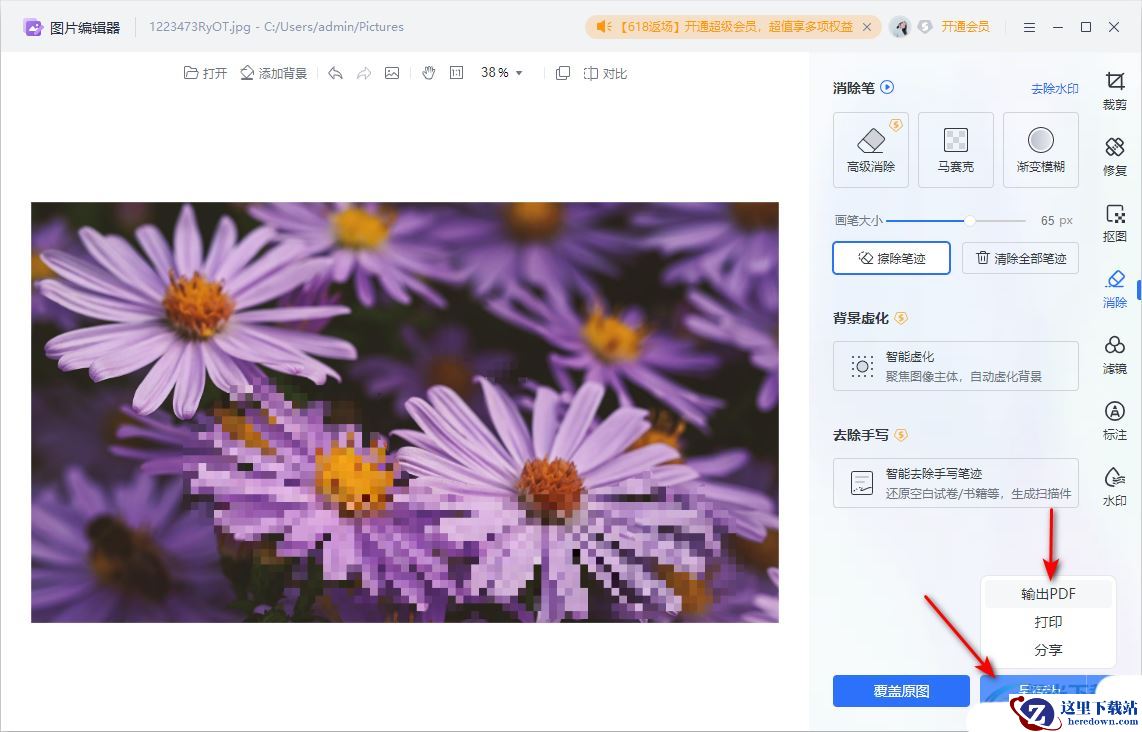Choose 智能去除手写笔迹 option
1142x732 pixels.
[956, 483]
